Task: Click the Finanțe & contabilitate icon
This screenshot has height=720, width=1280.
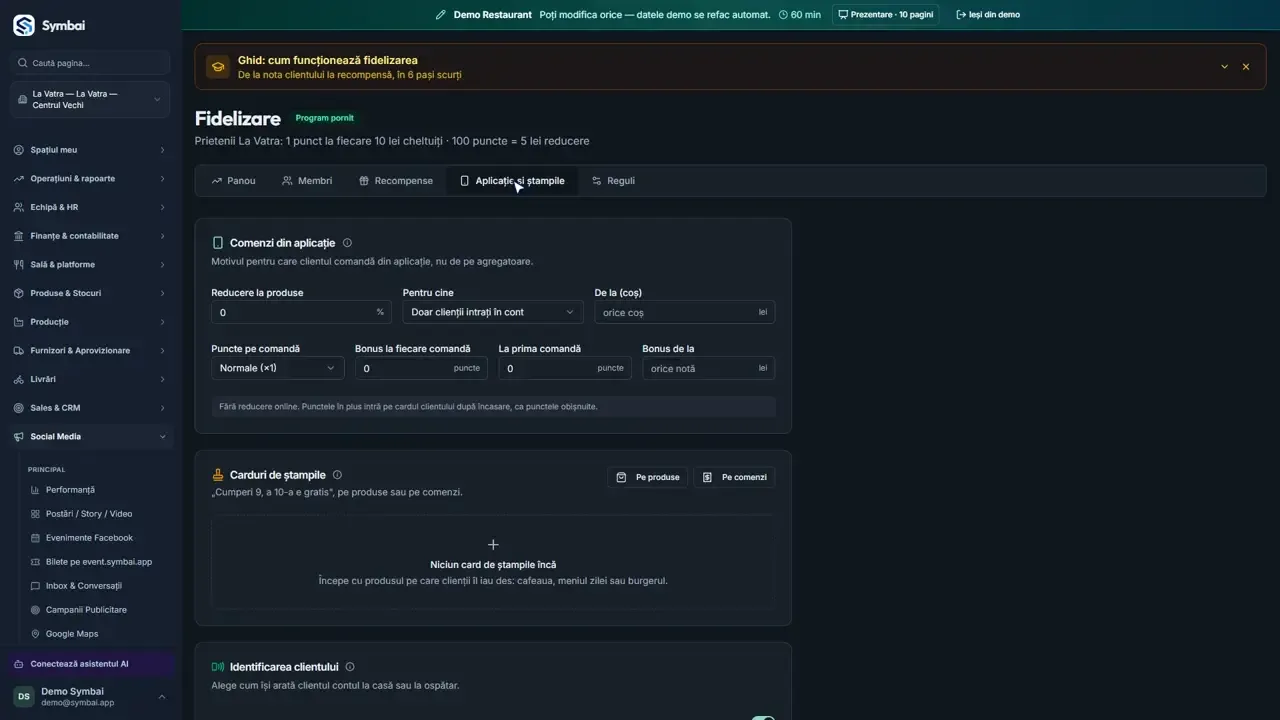Action: coord(19,236)
